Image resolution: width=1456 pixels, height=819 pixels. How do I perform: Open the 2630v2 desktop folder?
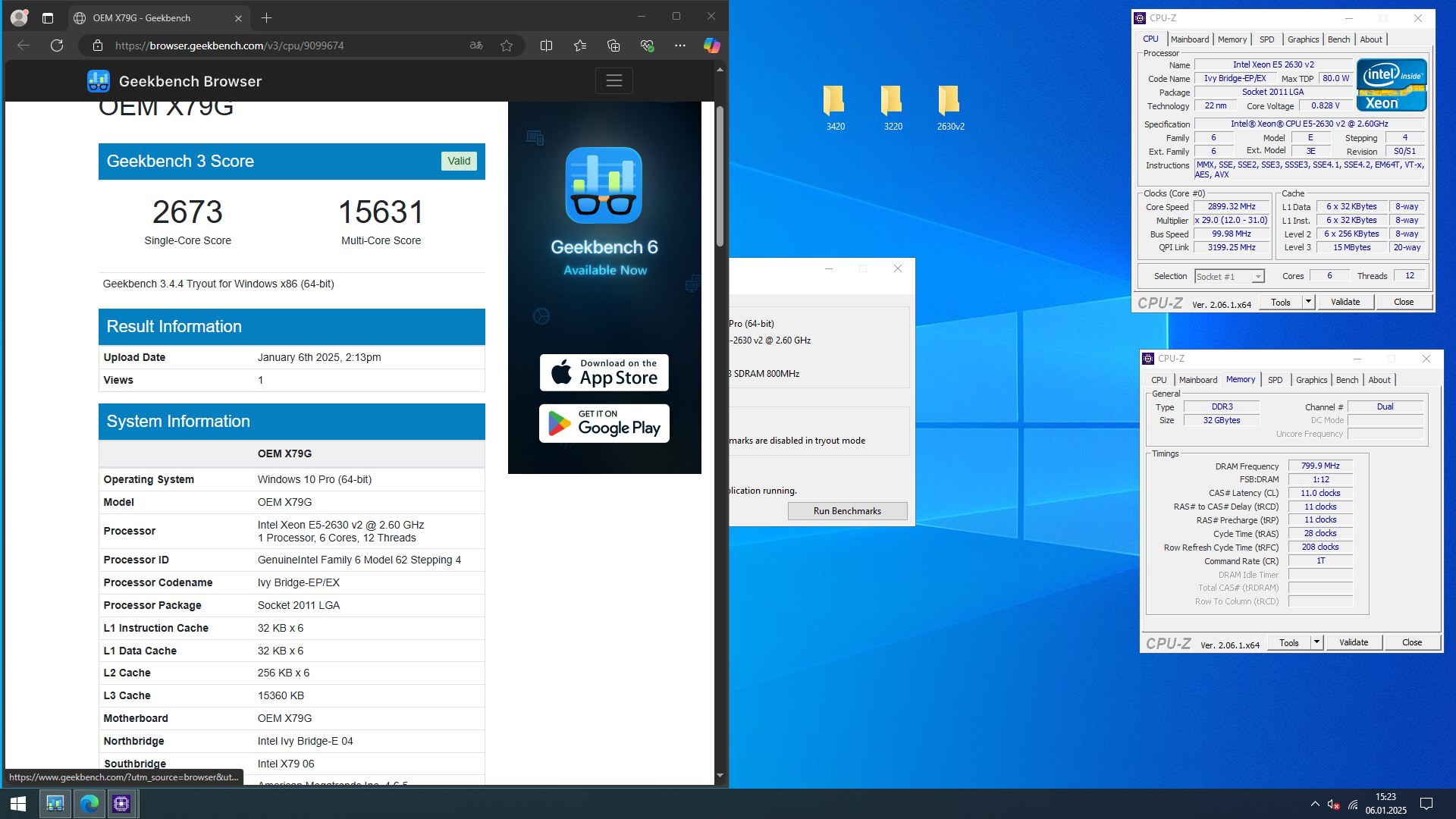pyautogui.click(x=950, y=108)
